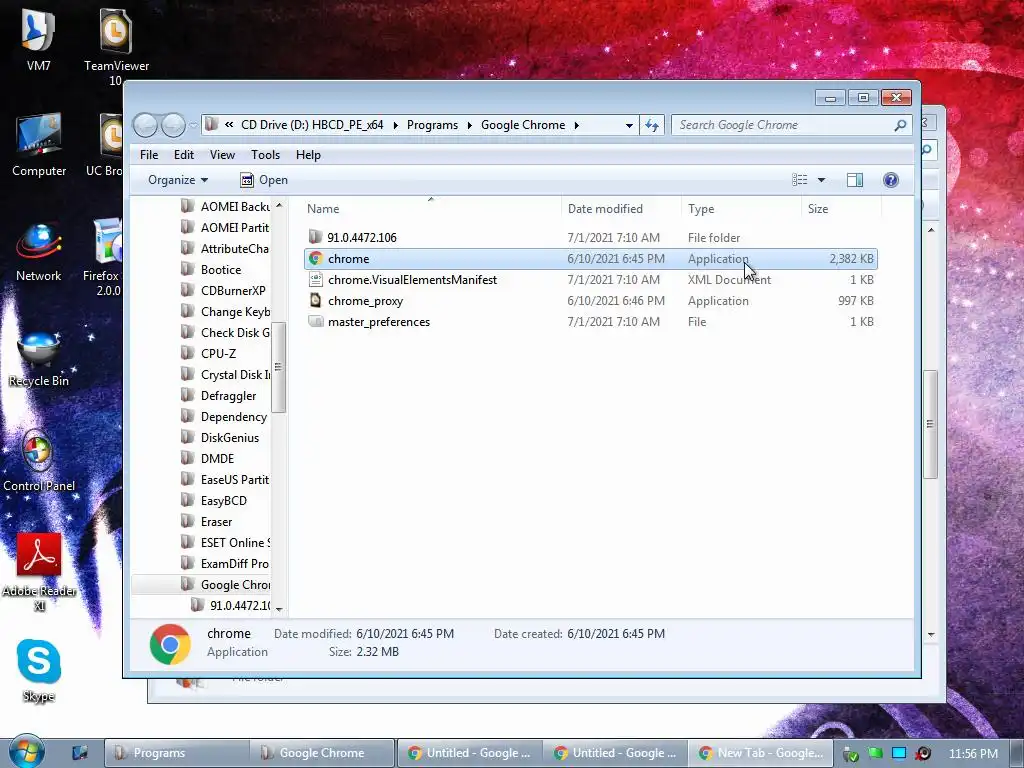Expand the arrow after Google Chrome in breadcrumb
Image resolution: width=1024 pixels, height=768 pixels.
point(577,125)
